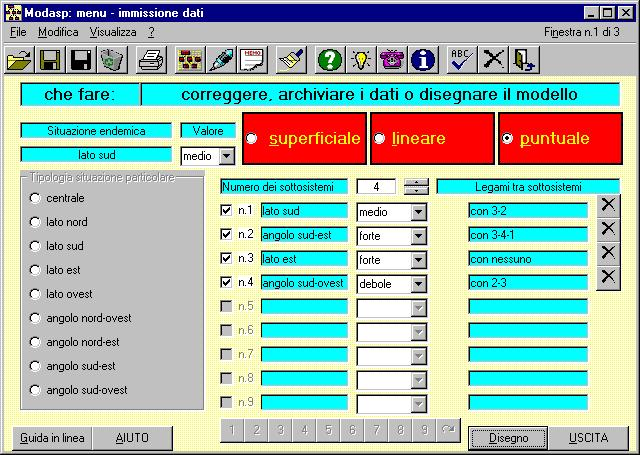The height and width of the screenshot is (455, 640).
Task: Open the Modifica menu
Action: pyautogui.click(x=57, y=32)
